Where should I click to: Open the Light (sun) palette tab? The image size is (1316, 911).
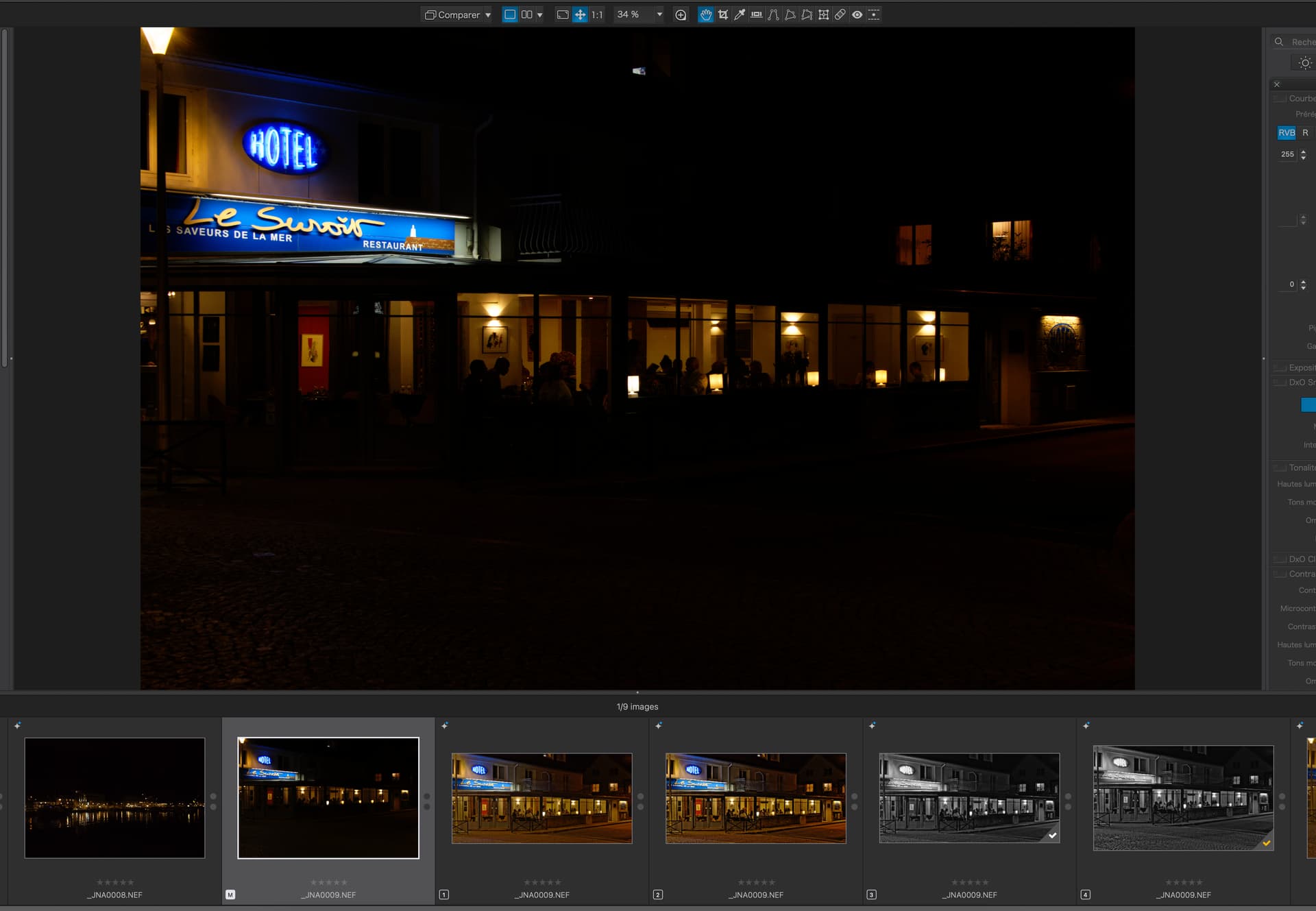point(1304,63)
